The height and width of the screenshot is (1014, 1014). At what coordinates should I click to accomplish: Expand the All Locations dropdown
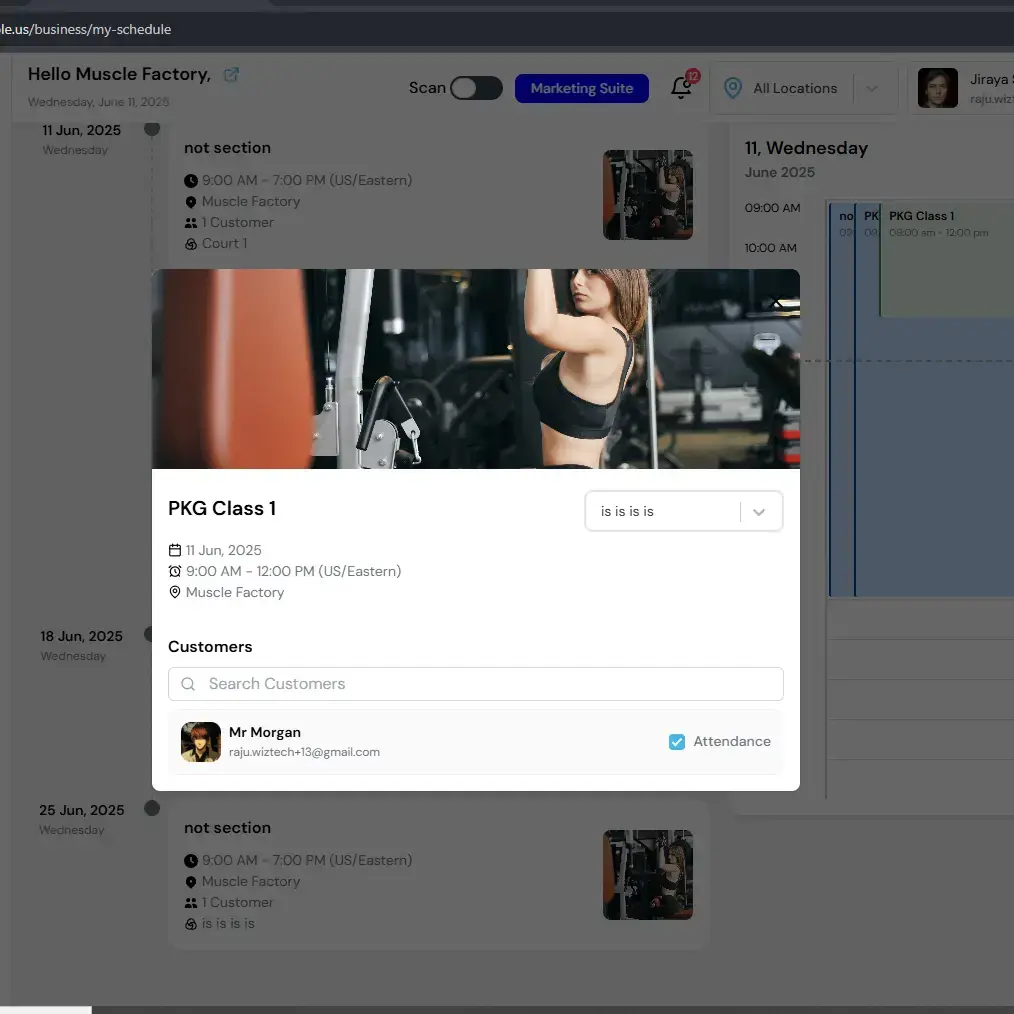point(871,88)
